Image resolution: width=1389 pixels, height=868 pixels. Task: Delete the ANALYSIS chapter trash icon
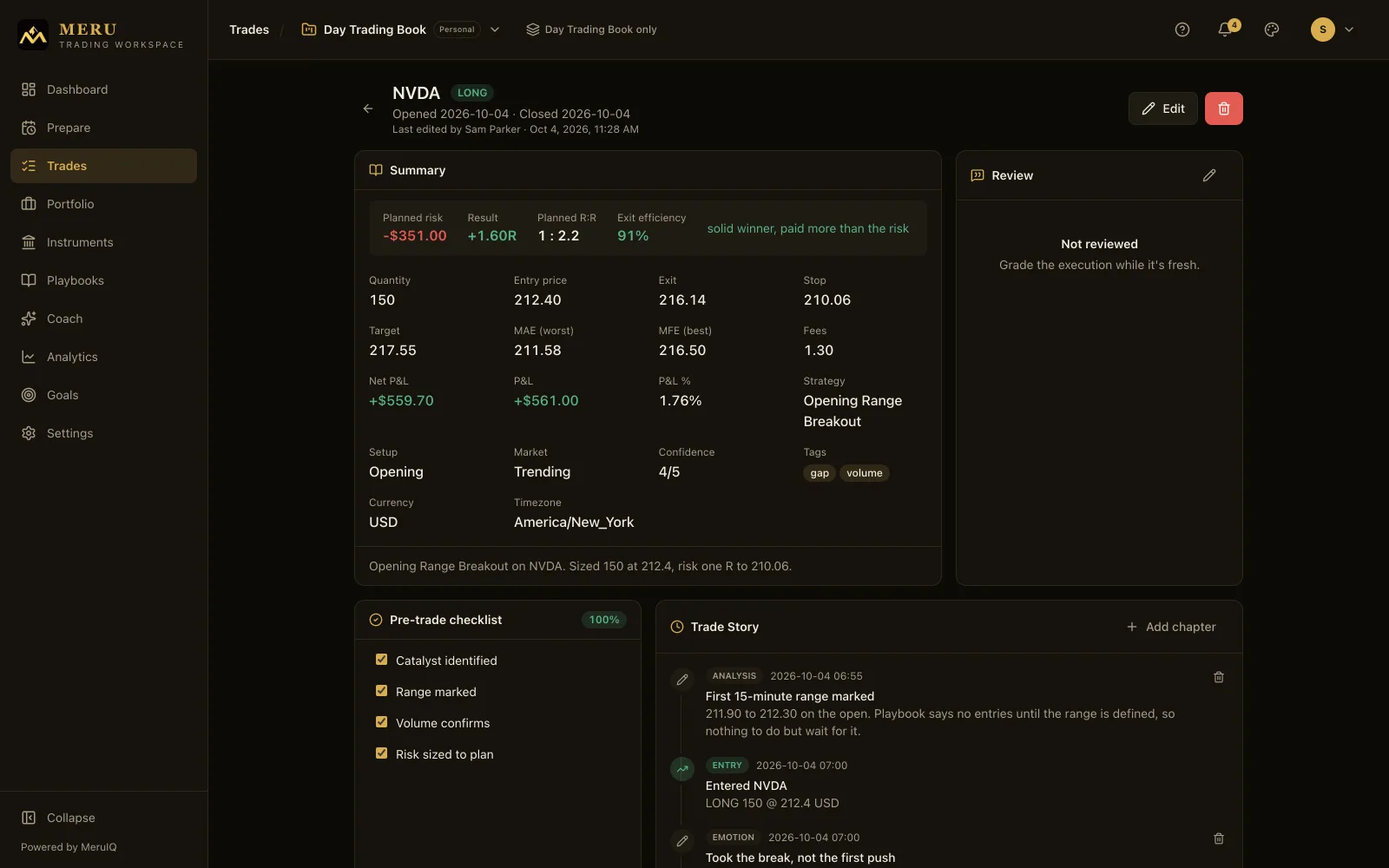tap(1219, 677)
